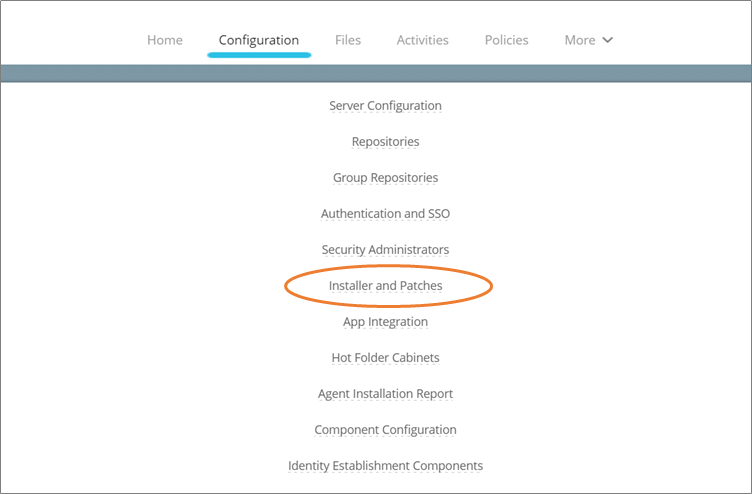Select the Configuration tab

(x=259, y=40)
